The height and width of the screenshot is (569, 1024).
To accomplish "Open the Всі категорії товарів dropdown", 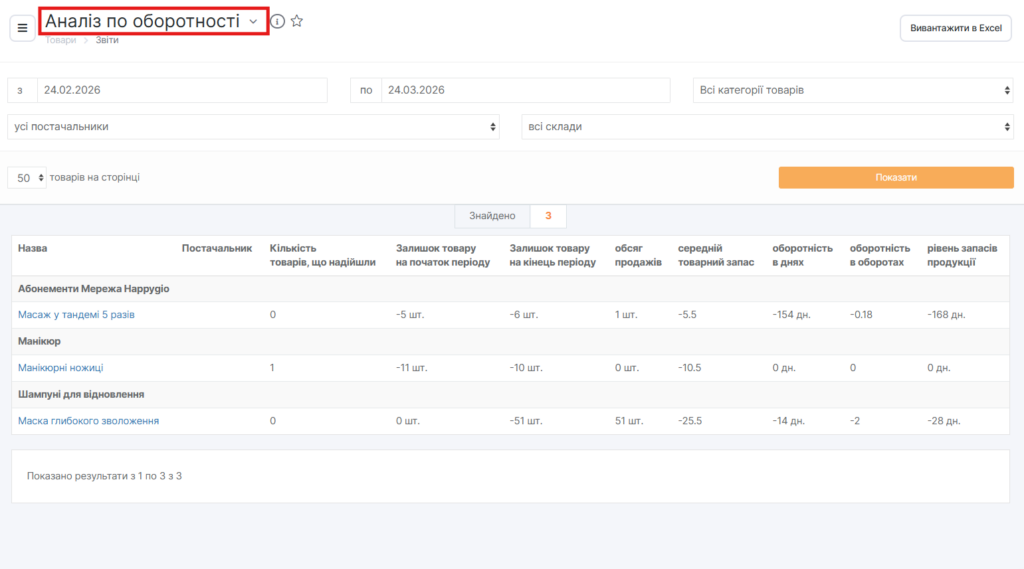I will [x=853, y=90].
